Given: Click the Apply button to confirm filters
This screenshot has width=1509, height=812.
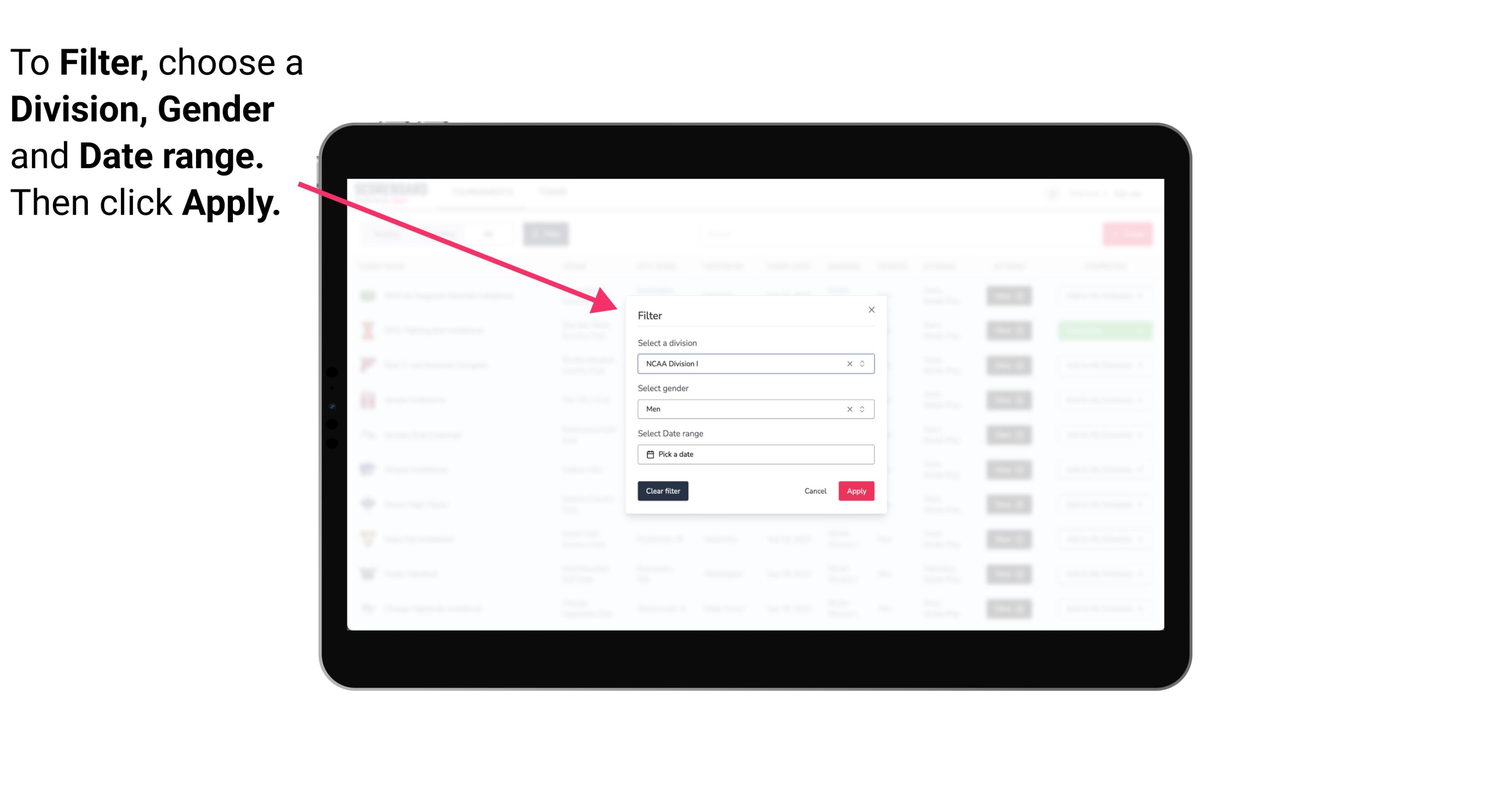Looking at the screenshot, I should click(x=856, y=491).
